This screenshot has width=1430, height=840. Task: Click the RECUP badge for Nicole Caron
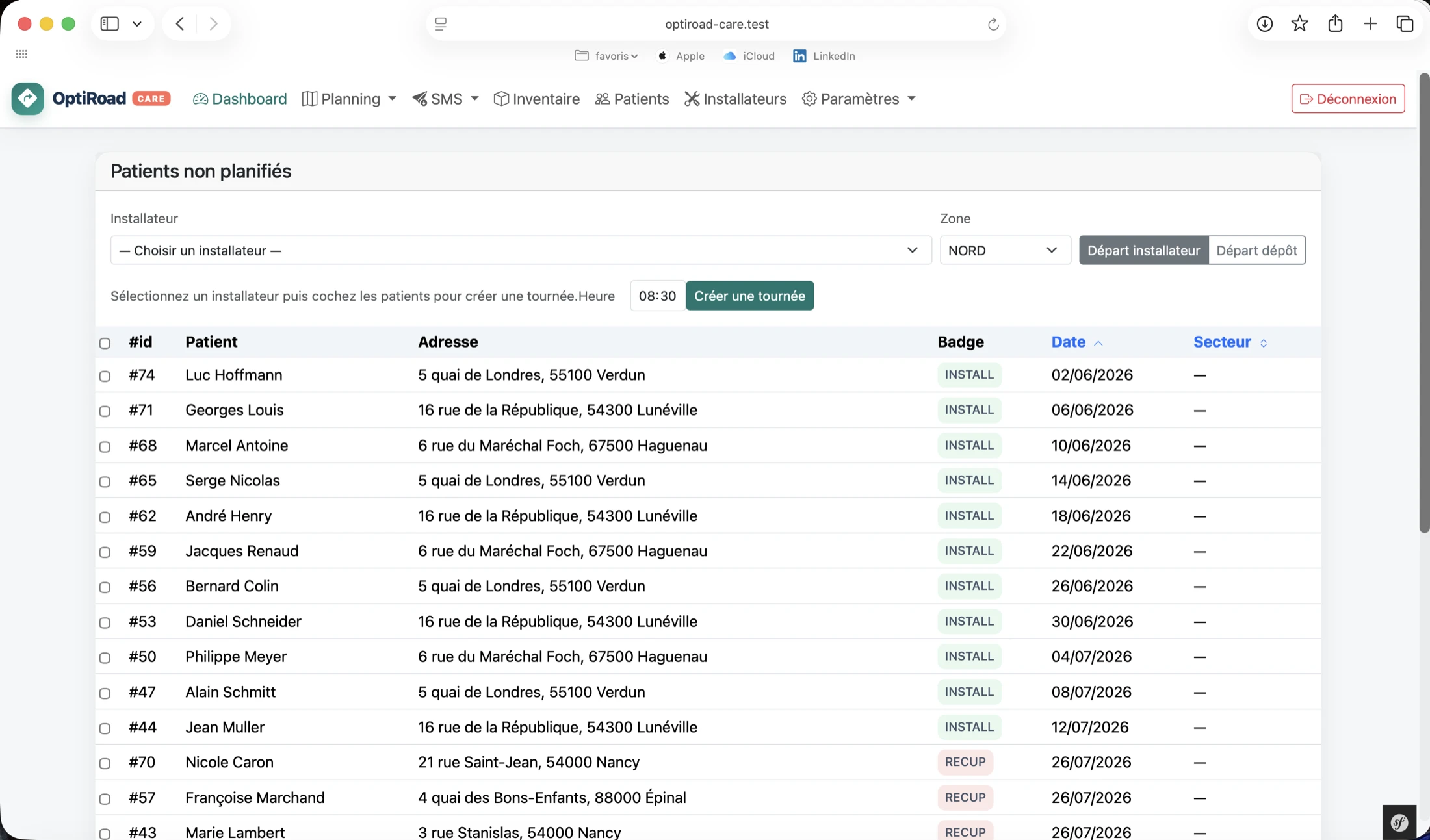click(x=965, y=762)
